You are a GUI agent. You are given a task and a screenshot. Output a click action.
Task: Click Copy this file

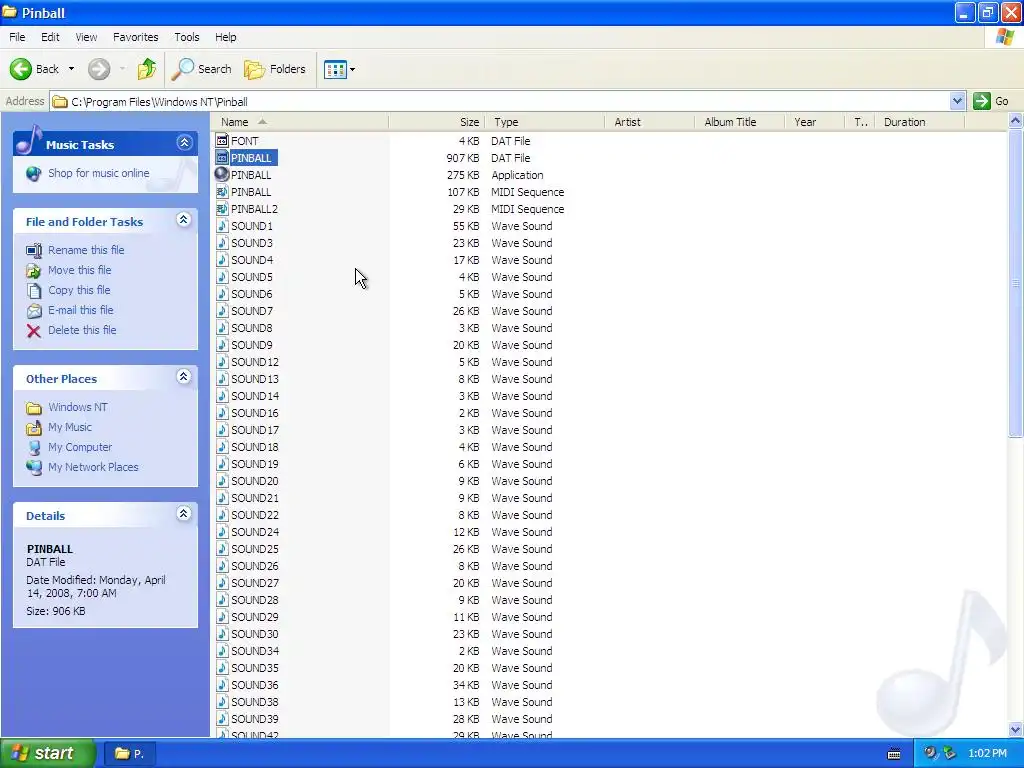[79, 290]
